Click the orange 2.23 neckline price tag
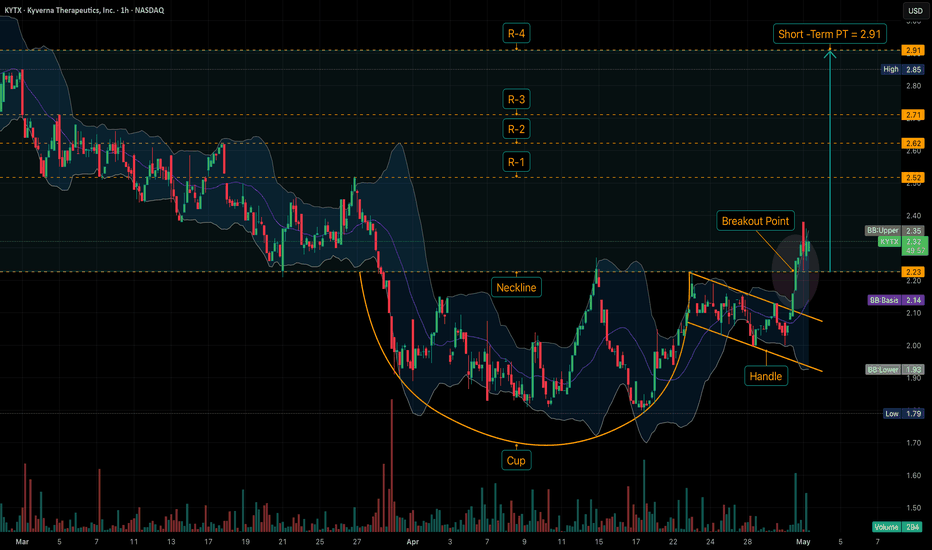This screenshot has height=550, width=932. [913, 272]
